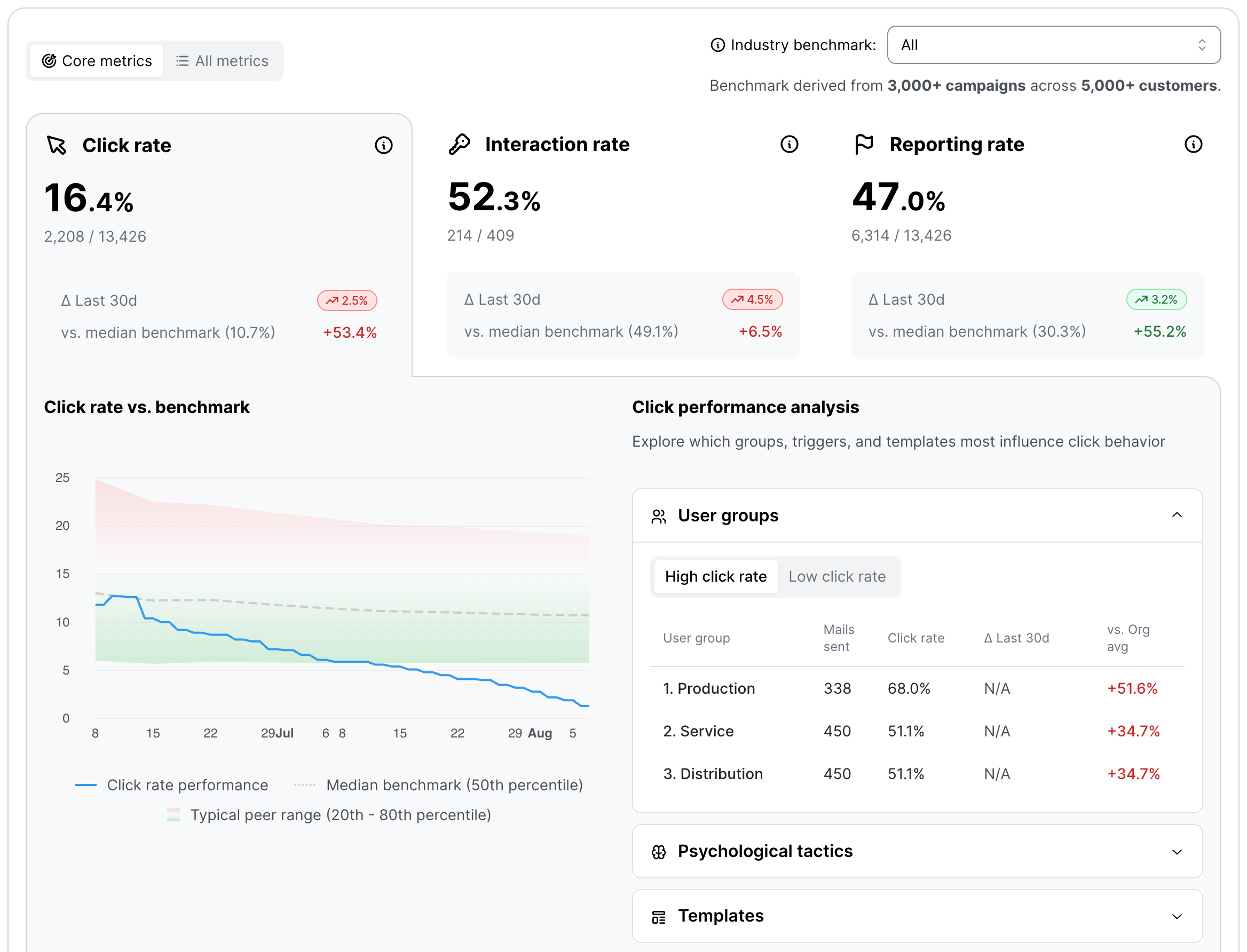Viewport: 1247px width, 952px height.
Task: Click the 'vs. median benchmark (10.7%)' label
Action: pyautogui.click(x=168, y=332)
